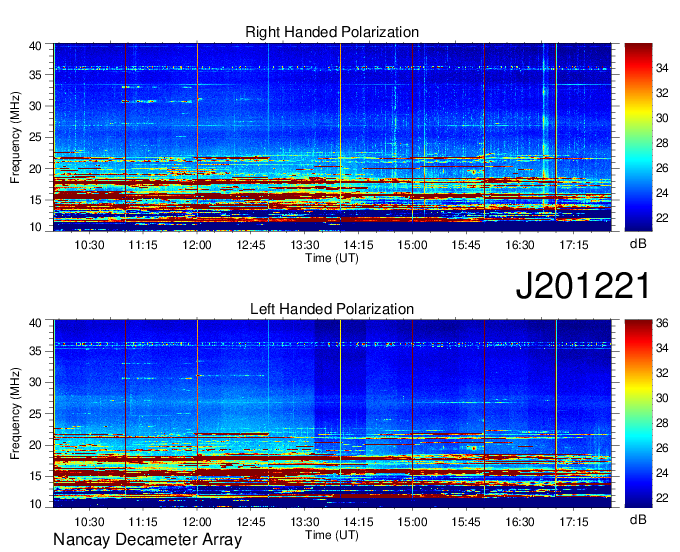Click "Time (UT)" label under Right Handed plot
Screen dimensions: 680x552
(x=332, y=258)
